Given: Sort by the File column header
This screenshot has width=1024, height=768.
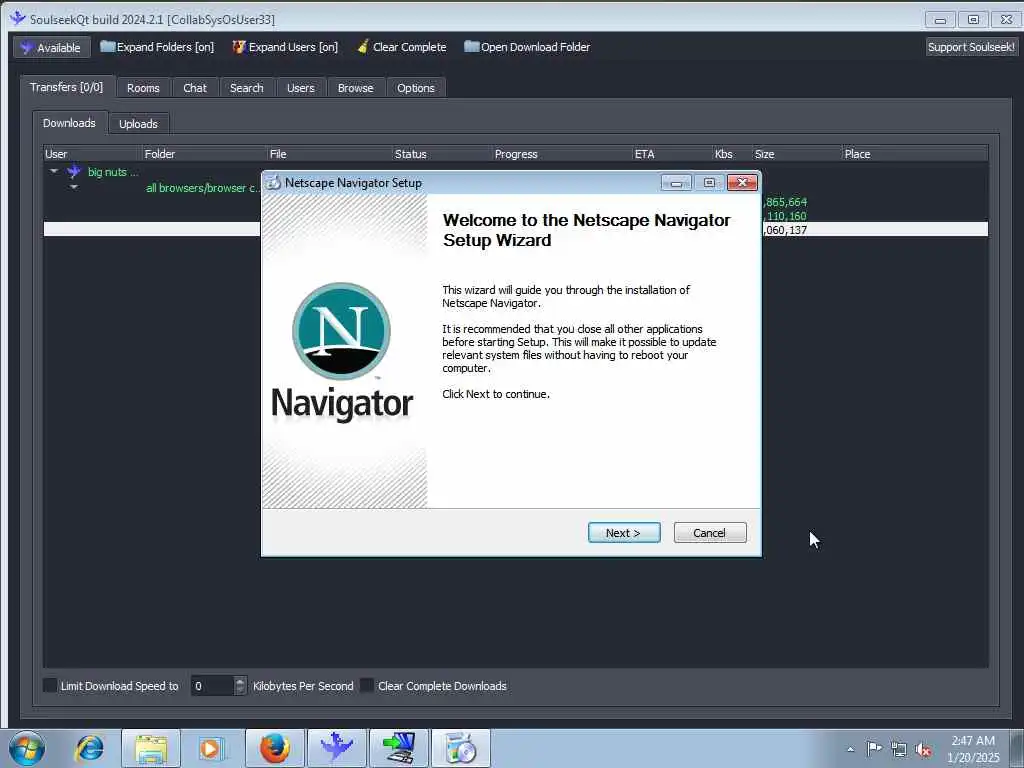Looking at the screenshot, I should click(x=330, y=154).
